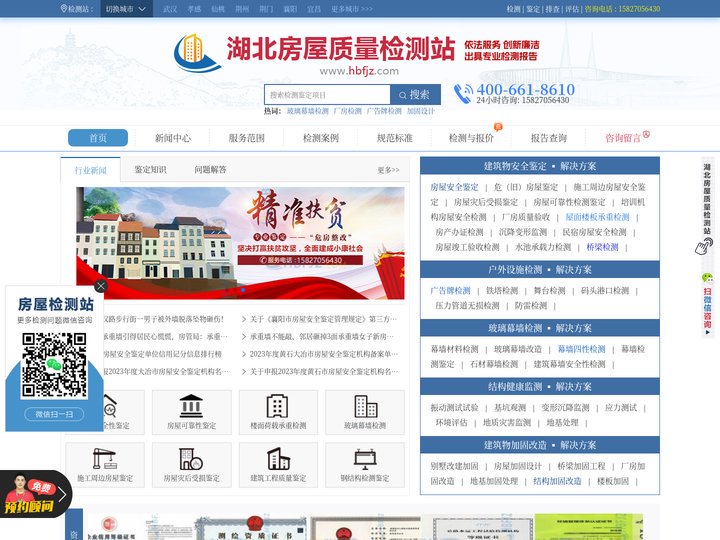Open 检测案例 menu item

tap(321, 138)
